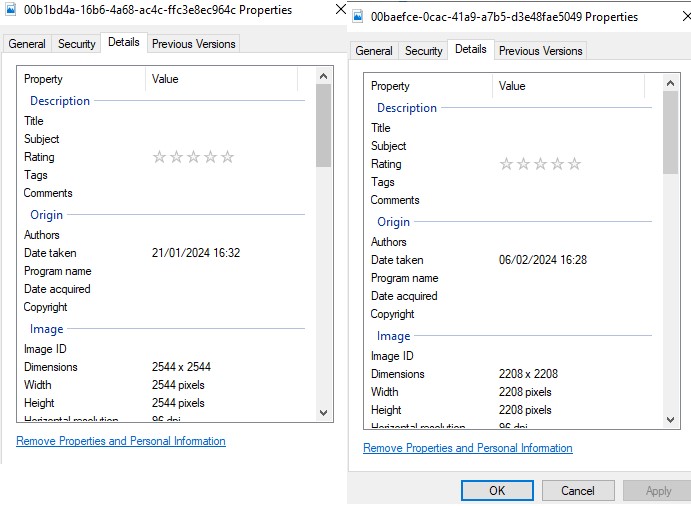Select Details tab in left window

coord(124,42)
